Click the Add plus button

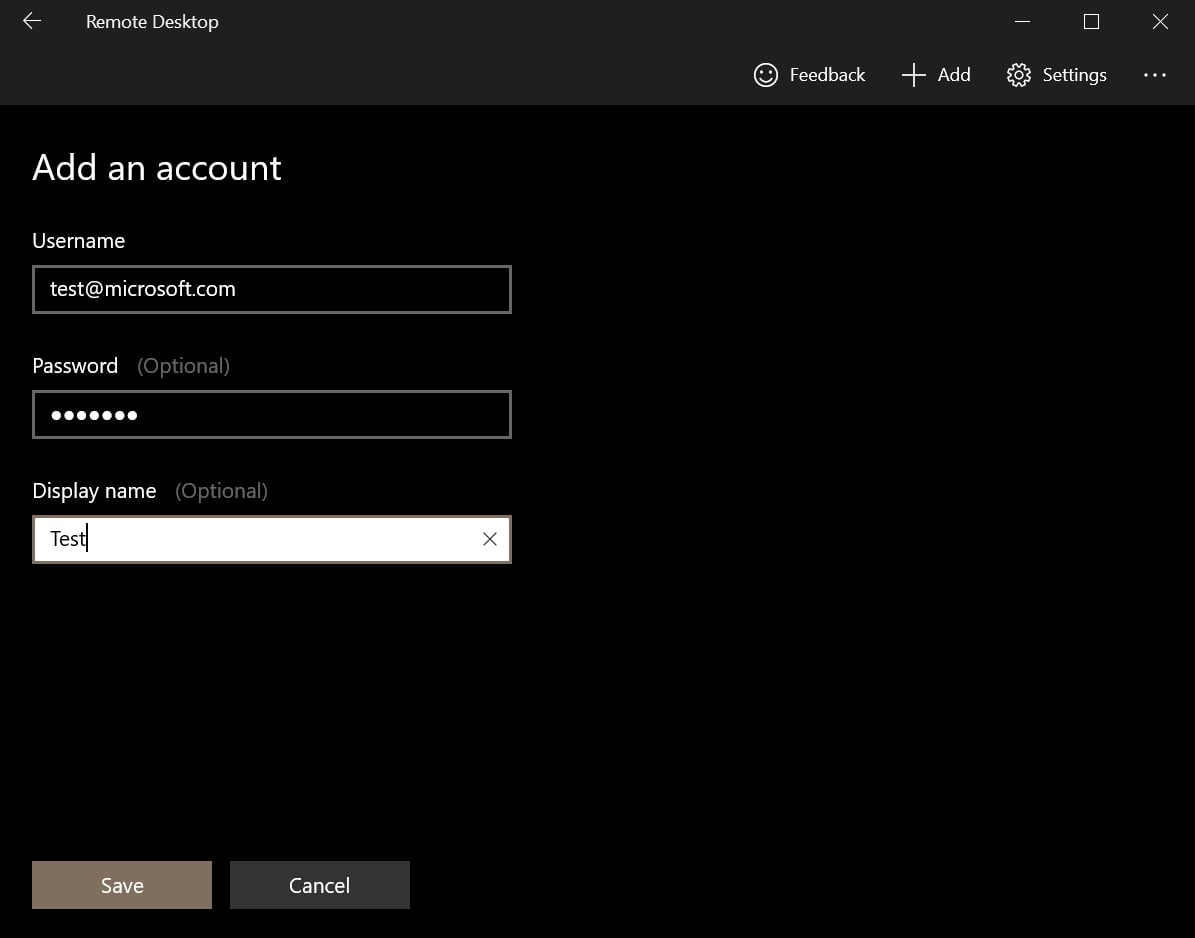pos(936,75)
